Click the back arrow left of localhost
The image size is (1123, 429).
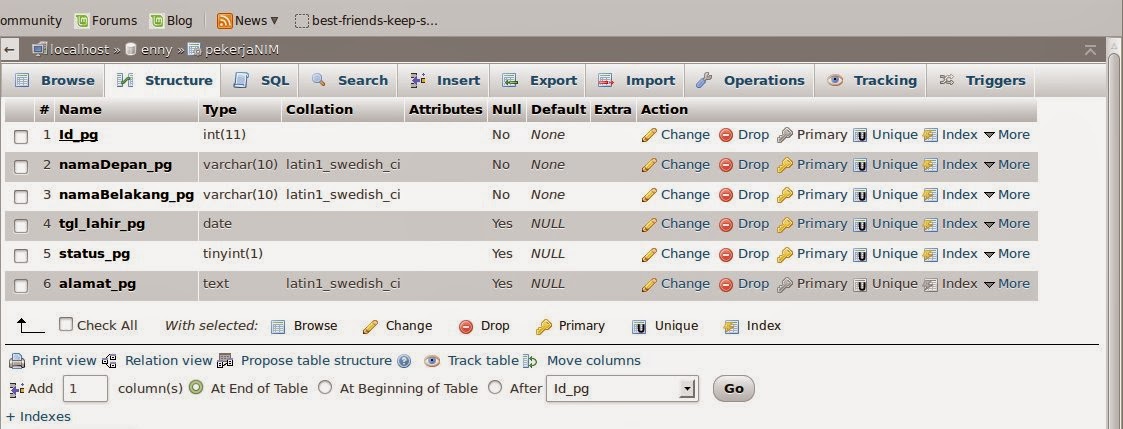[9, 50]
